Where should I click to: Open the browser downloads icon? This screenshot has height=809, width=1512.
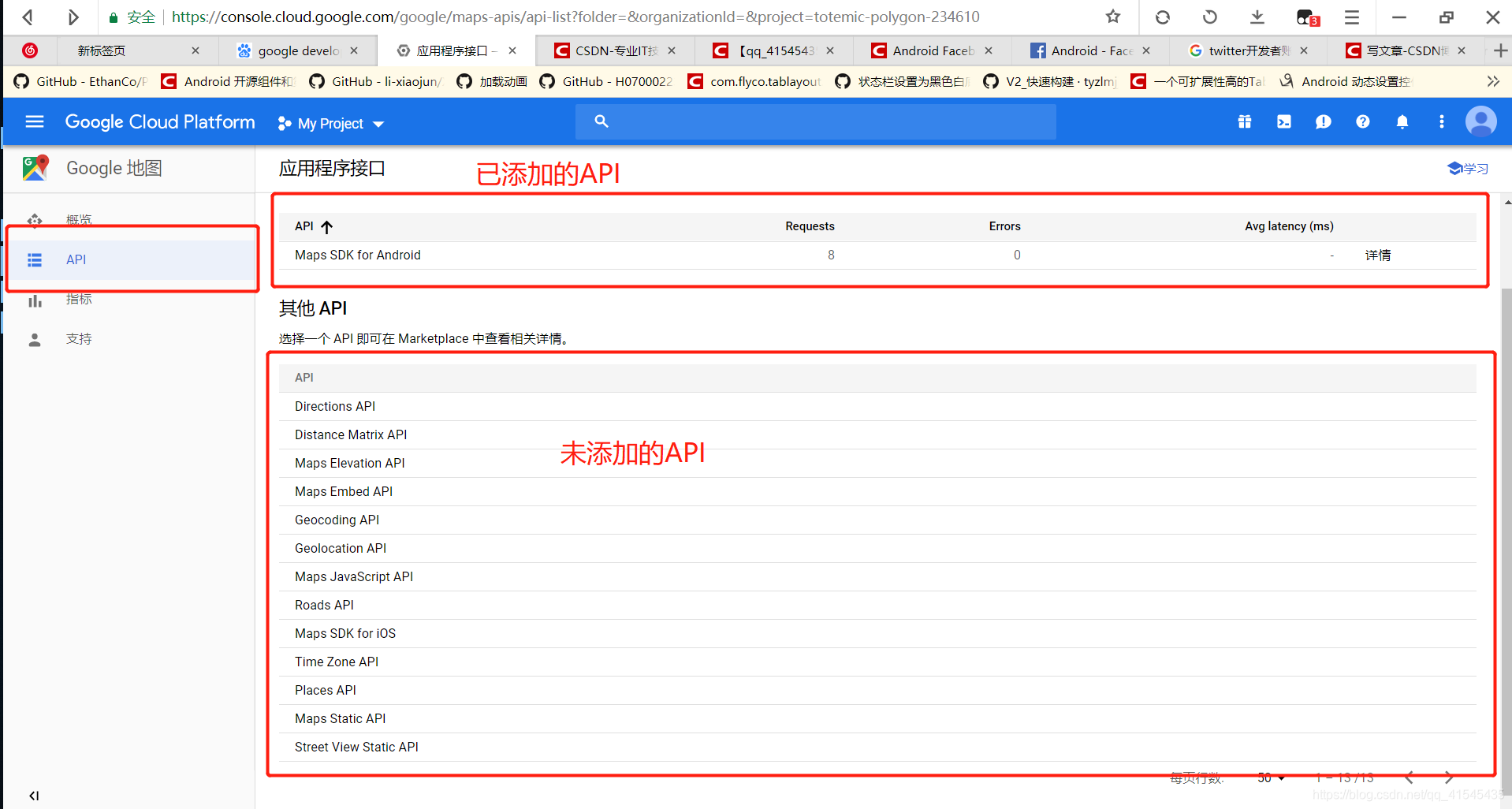[1257, 17]
